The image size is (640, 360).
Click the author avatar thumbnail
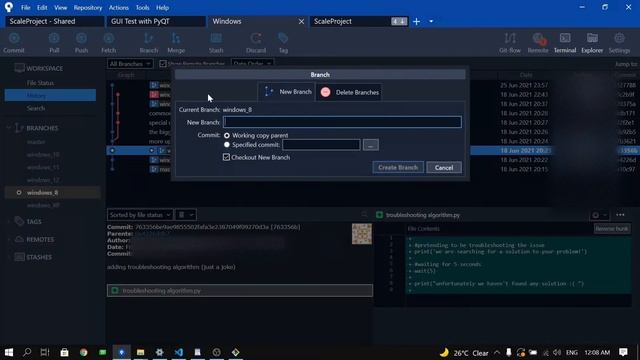(x=362, y=233)
